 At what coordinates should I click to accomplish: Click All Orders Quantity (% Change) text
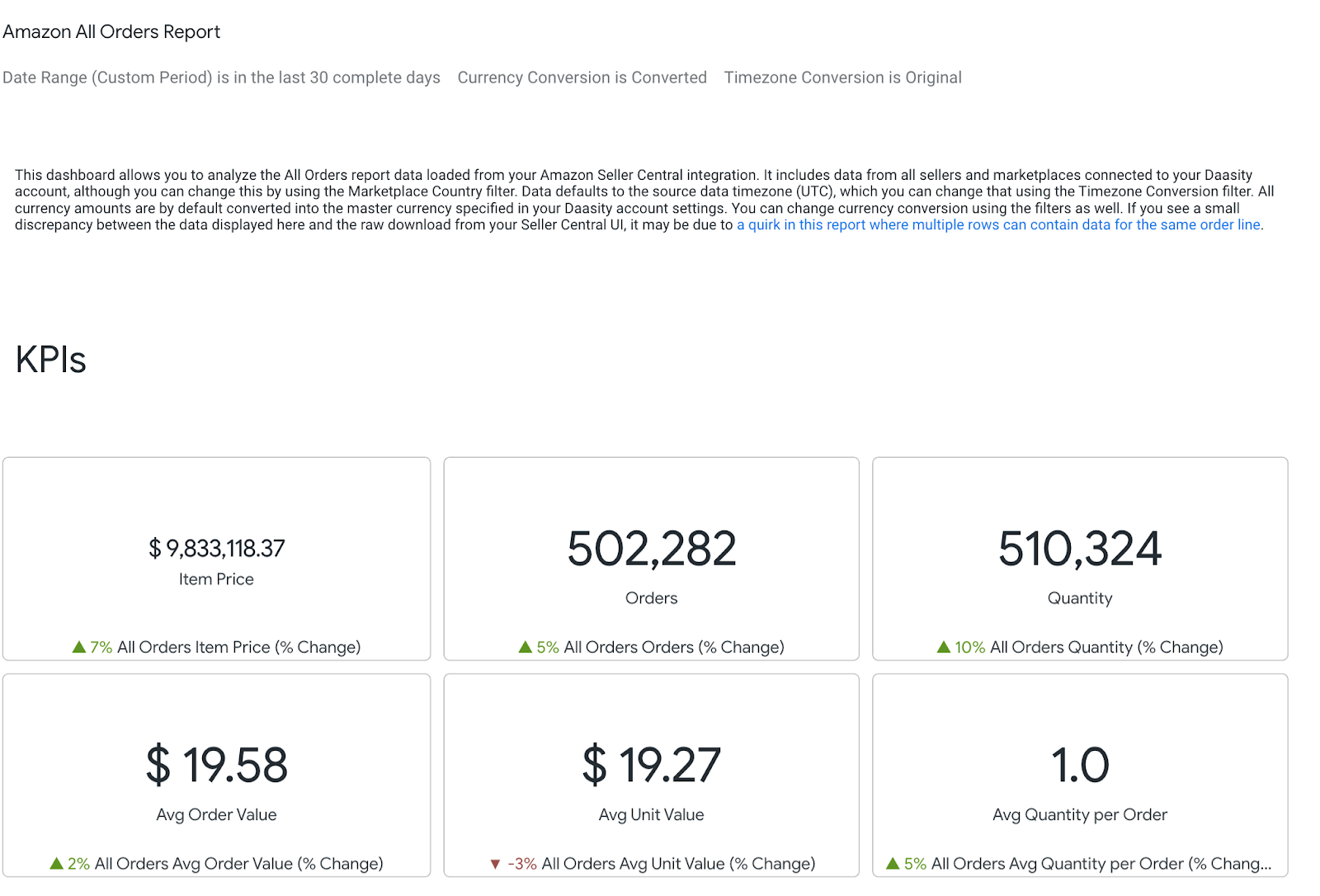pos(1106,648)
